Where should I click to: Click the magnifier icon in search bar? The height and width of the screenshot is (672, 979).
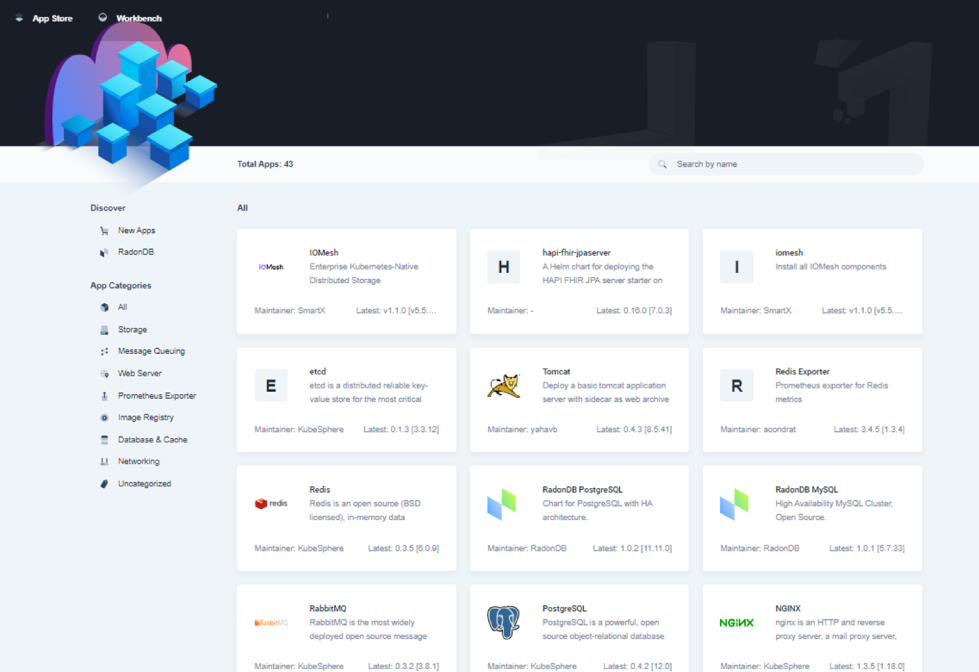point(662,164)
